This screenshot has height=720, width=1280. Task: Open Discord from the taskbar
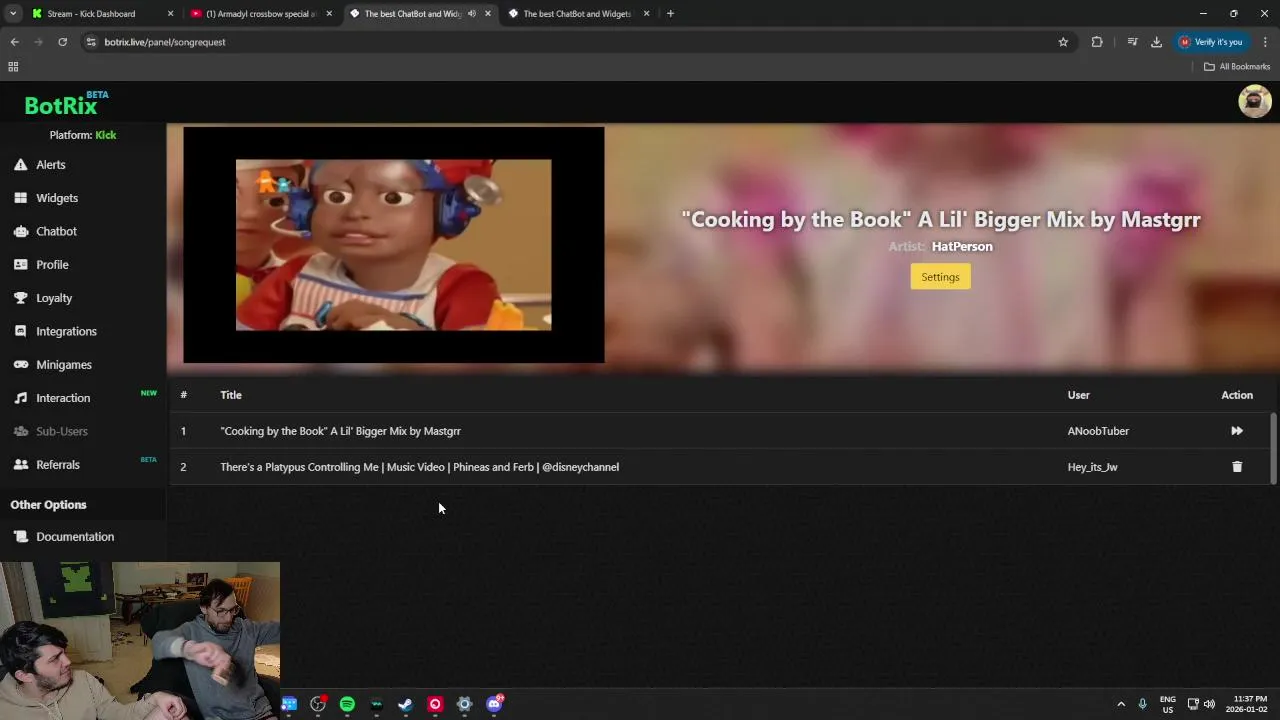pyautogui.click(x=494, y=704)
